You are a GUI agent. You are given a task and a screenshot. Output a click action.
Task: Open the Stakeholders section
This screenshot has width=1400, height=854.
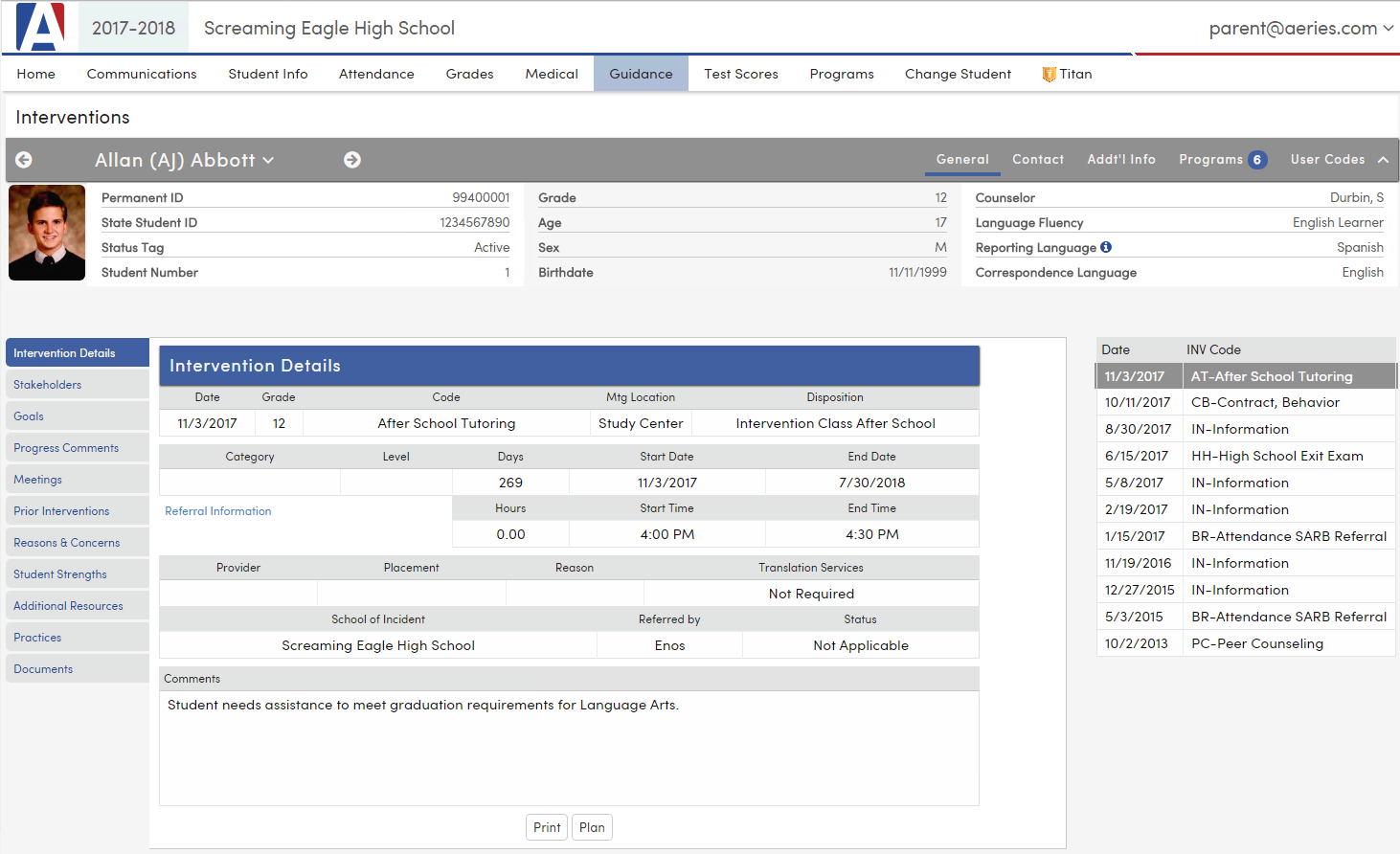(x=78, y=384)
